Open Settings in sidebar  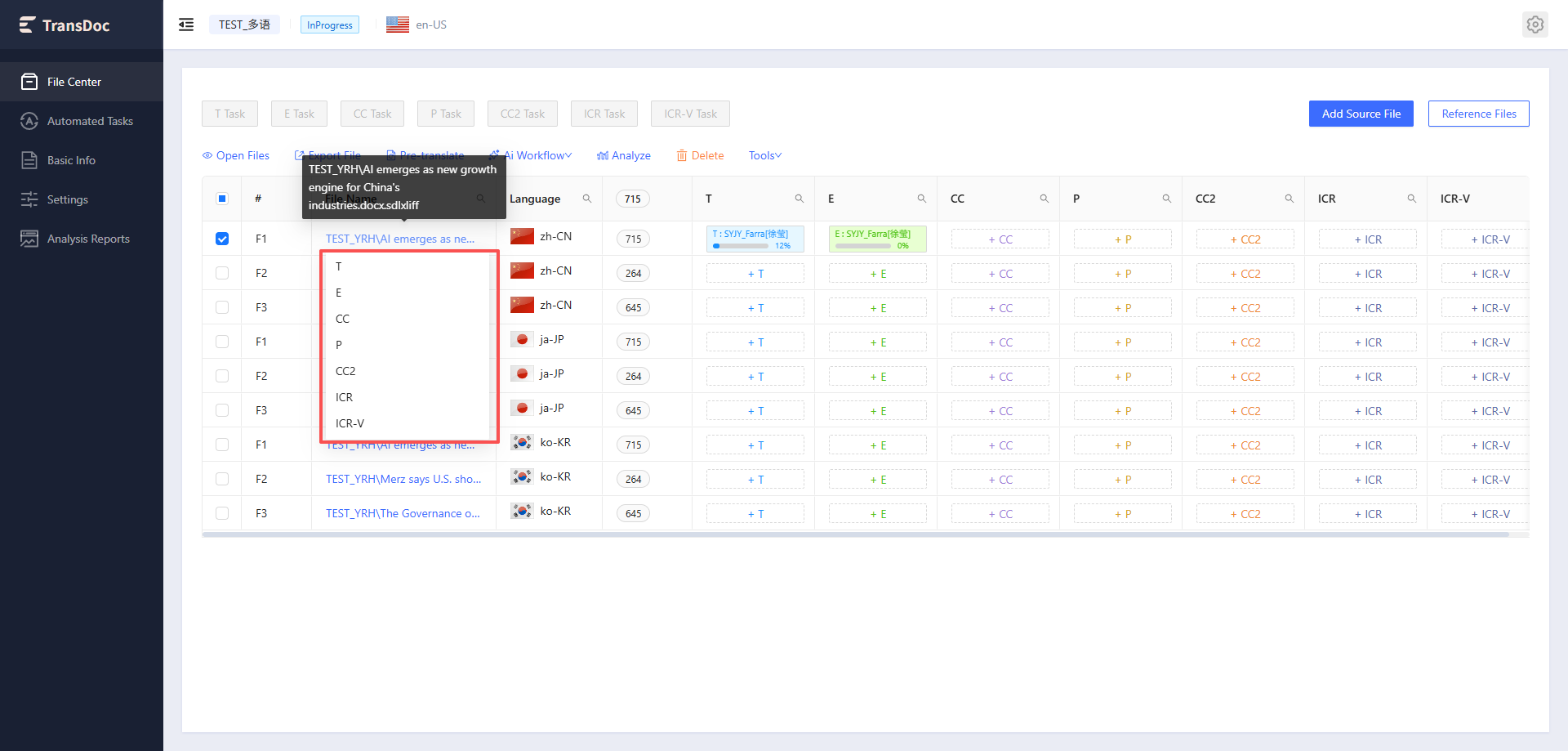82,199
